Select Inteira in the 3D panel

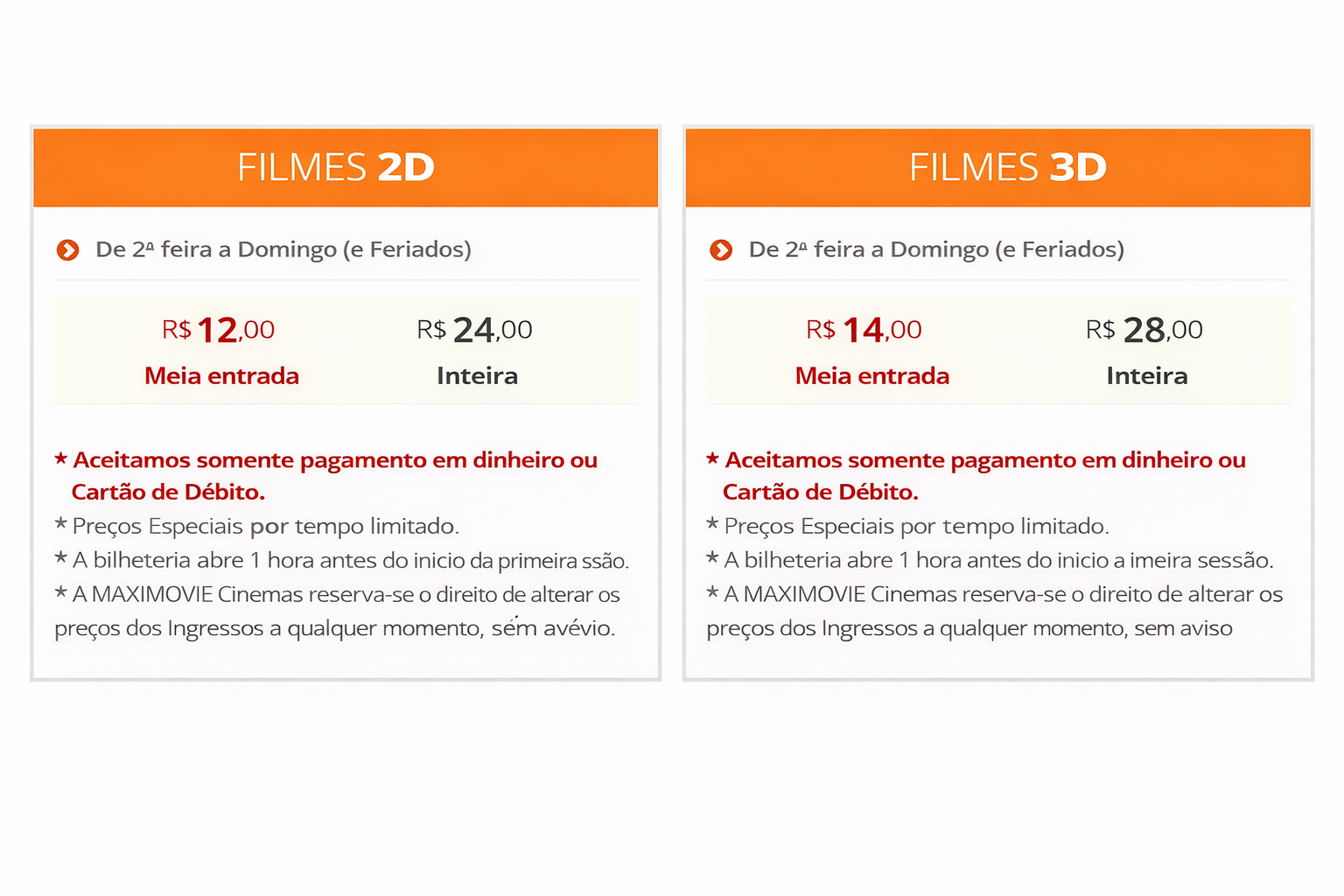click(x=1146, y=376)
